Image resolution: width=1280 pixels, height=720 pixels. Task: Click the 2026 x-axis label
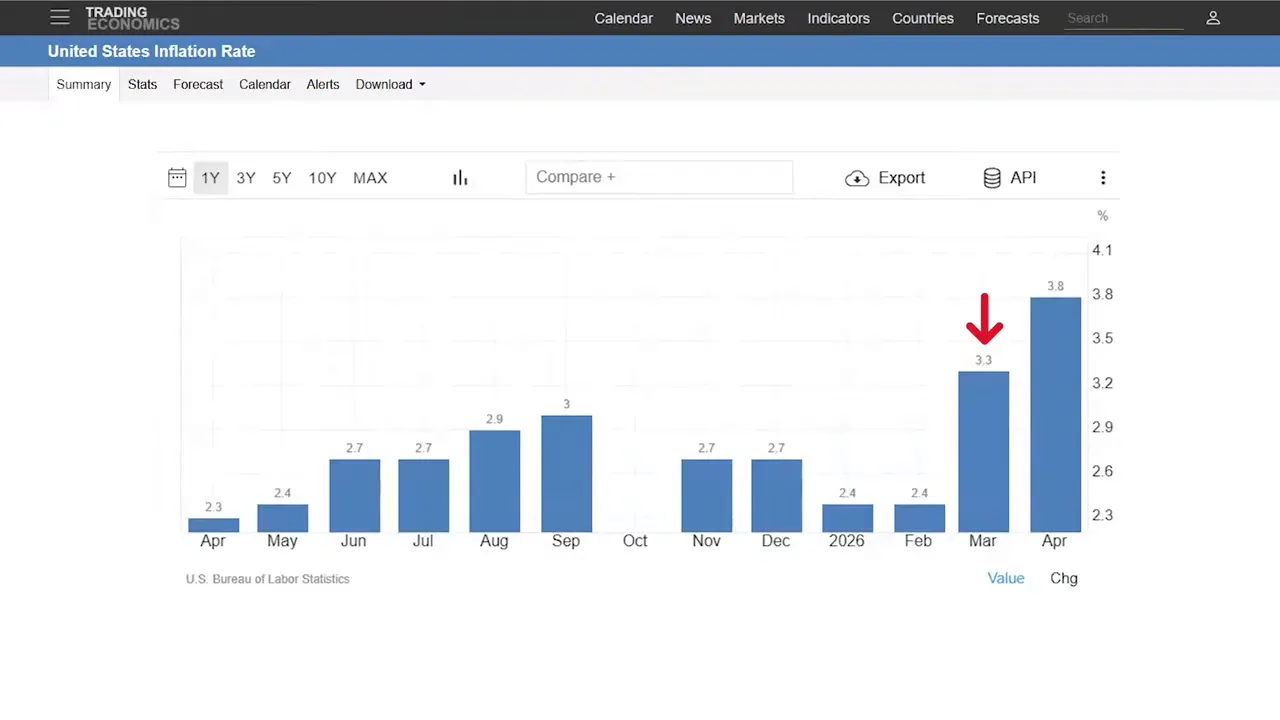tap(847, 541)
